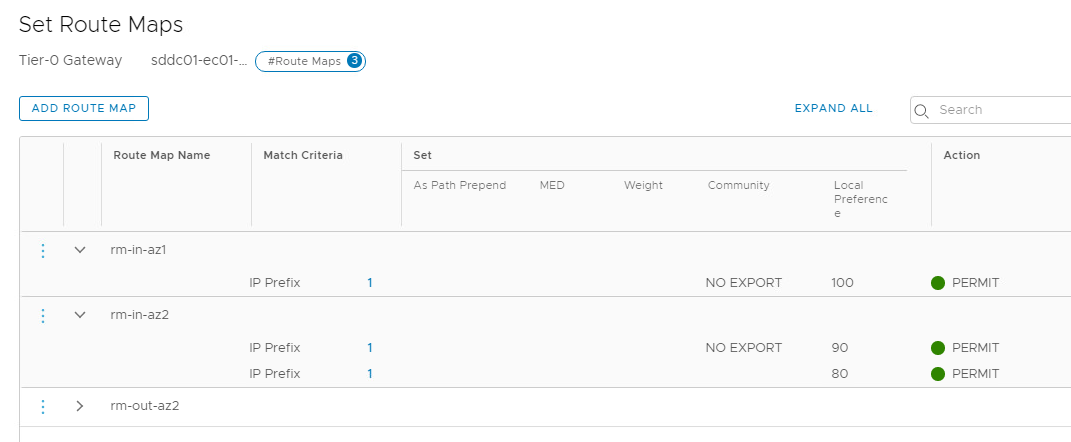Select the rm-out-az2 route map name

pos(145,406)
